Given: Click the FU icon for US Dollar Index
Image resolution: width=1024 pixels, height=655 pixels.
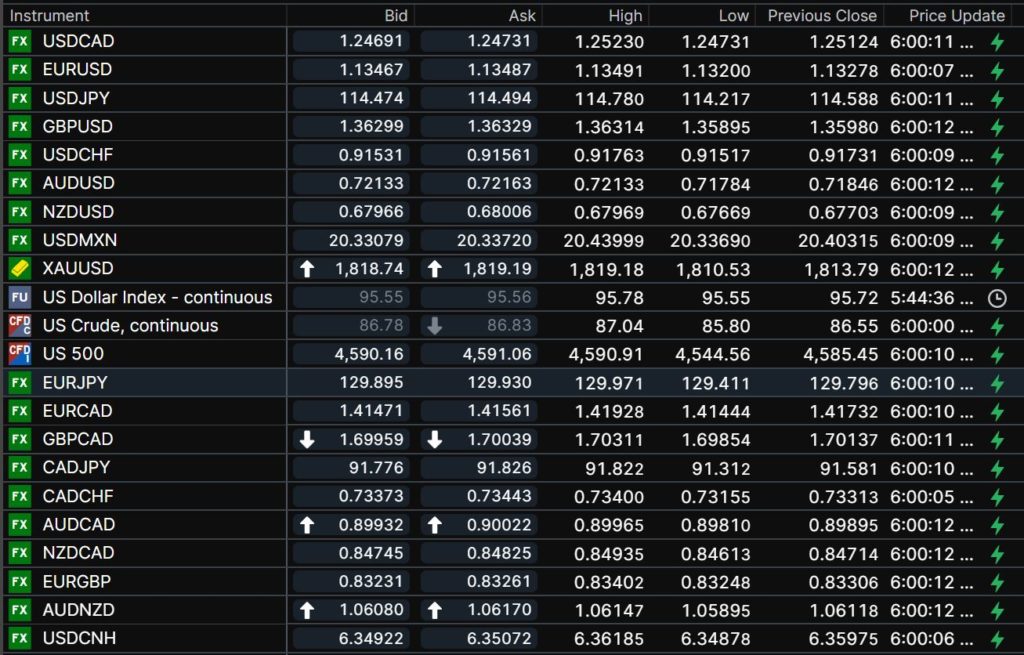Looking at the screenshot, I should (x=19, y=298).
